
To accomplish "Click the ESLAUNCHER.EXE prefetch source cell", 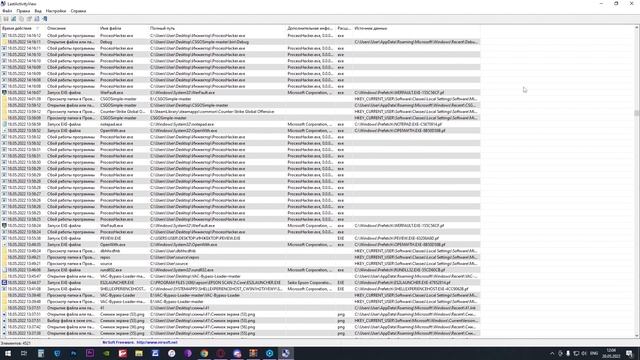I will [x=402, y=282].
